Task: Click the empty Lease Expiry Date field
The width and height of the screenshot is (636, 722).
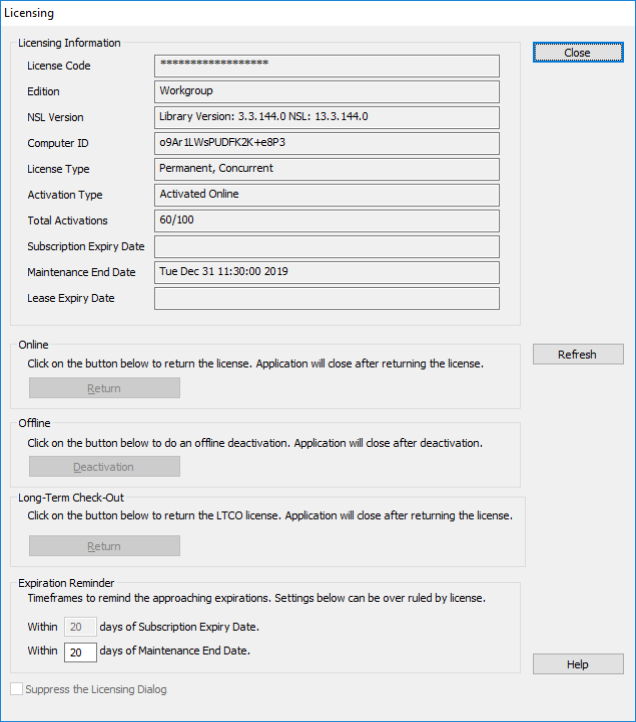Action: (326, 299)
